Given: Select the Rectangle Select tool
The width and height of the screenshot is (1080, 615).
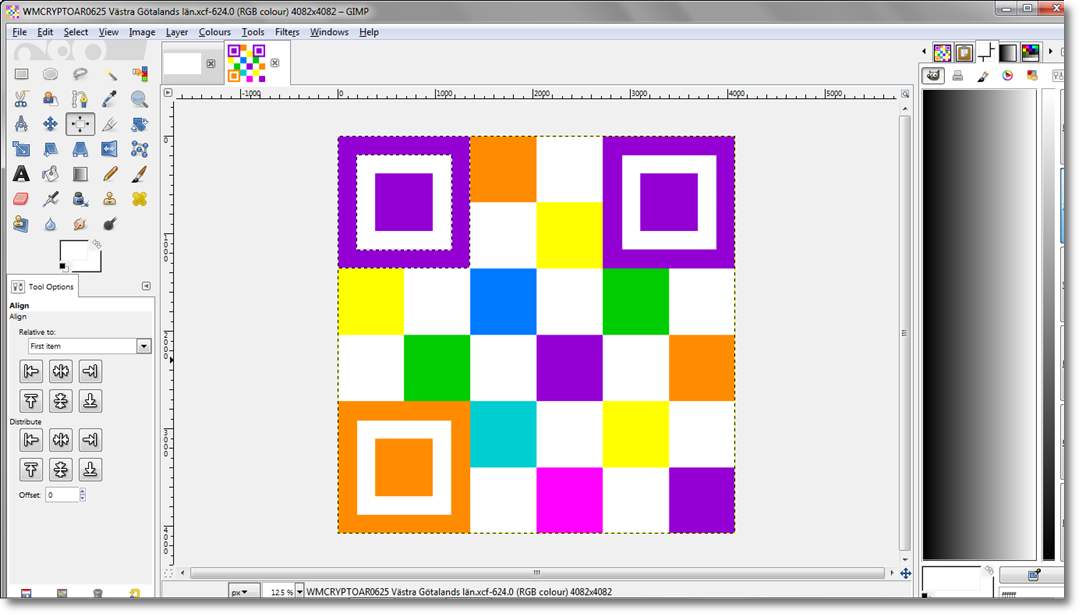Looking at the screenshot, I should pos(21,74).
